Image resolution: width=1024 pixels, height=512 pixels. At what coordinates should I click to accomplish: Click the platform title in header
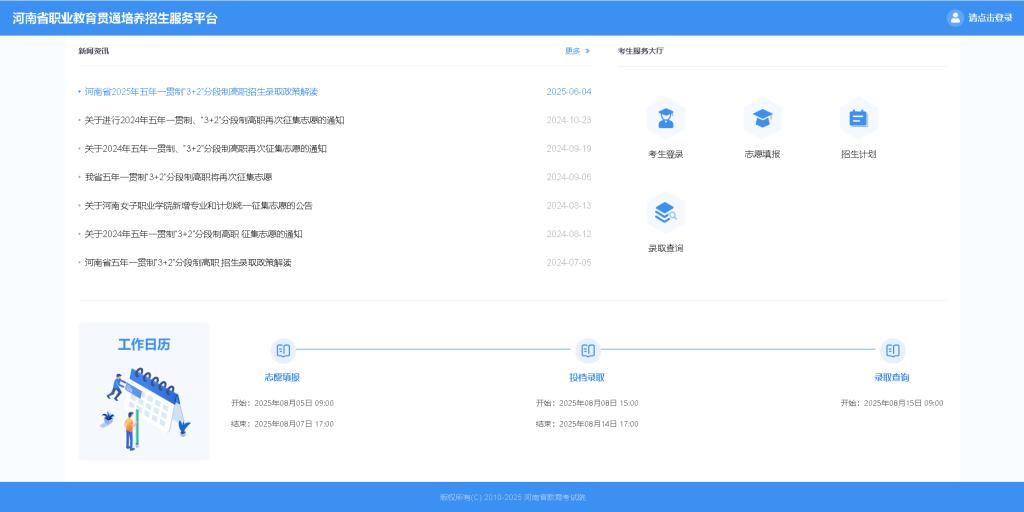[x=115, y=18]
